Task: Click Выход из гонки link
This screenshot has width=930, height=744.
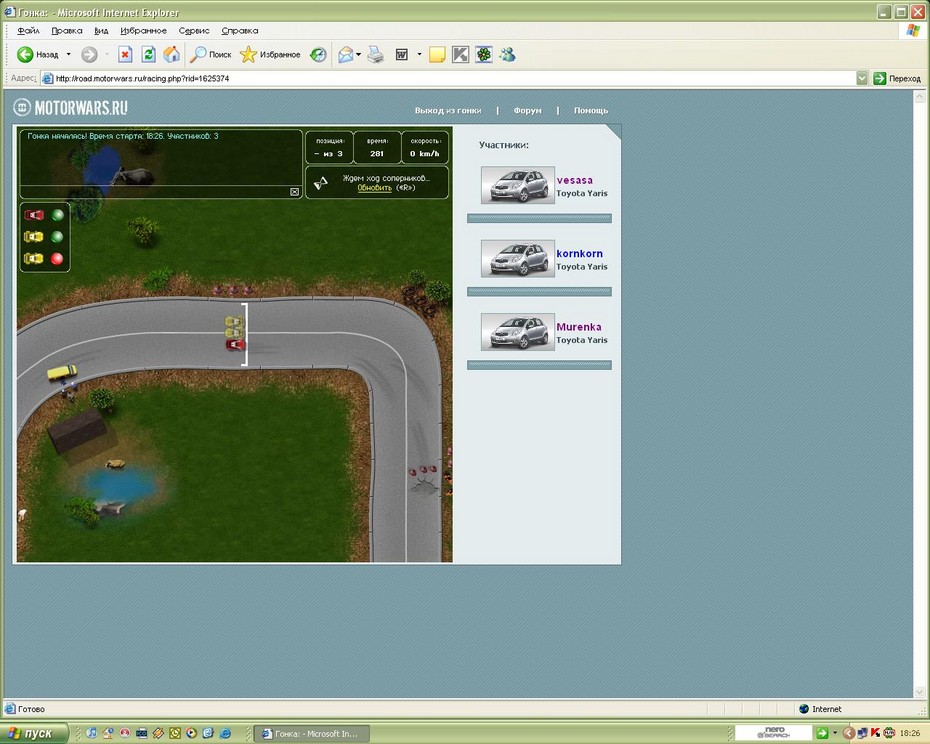Action: pos(448,110)
